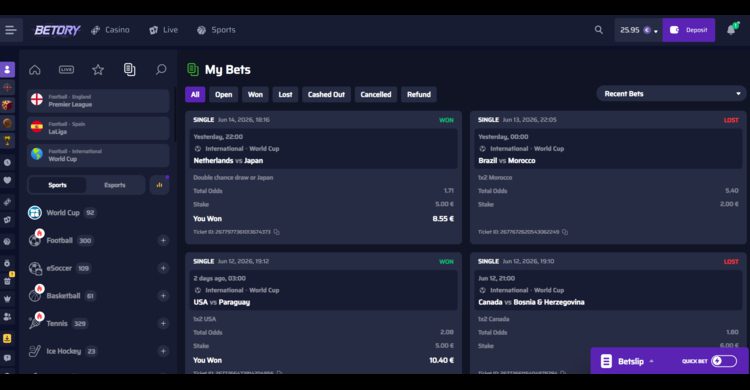Filter bets by Cancelled
Image resolution: width=750 pixels, height=390 pixels.
point(376,95)
